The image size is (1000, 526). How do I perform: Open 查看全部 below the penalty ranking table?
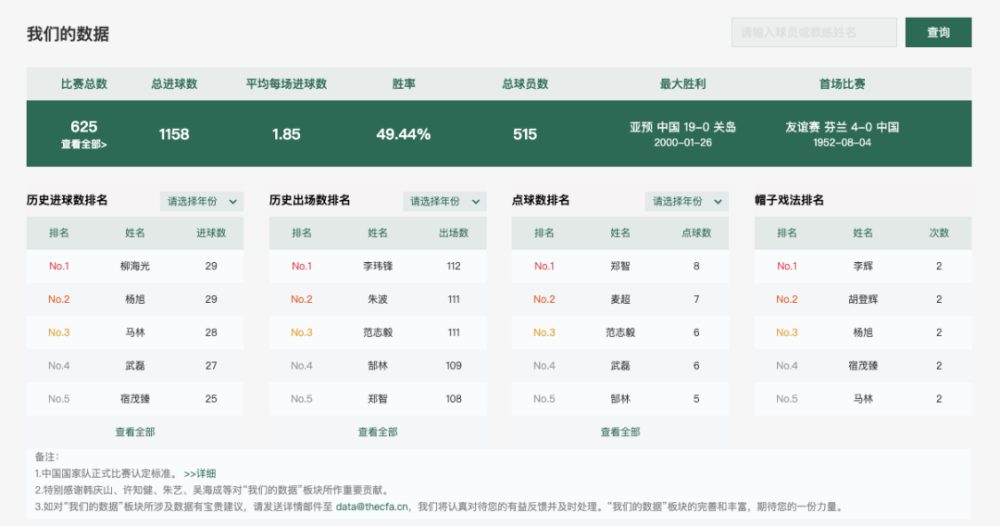click(620, 432)
